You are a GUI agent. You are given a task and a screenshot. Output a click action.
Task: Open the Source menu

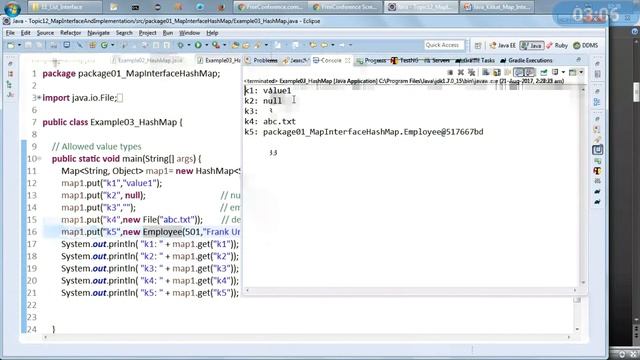point(45,33)
